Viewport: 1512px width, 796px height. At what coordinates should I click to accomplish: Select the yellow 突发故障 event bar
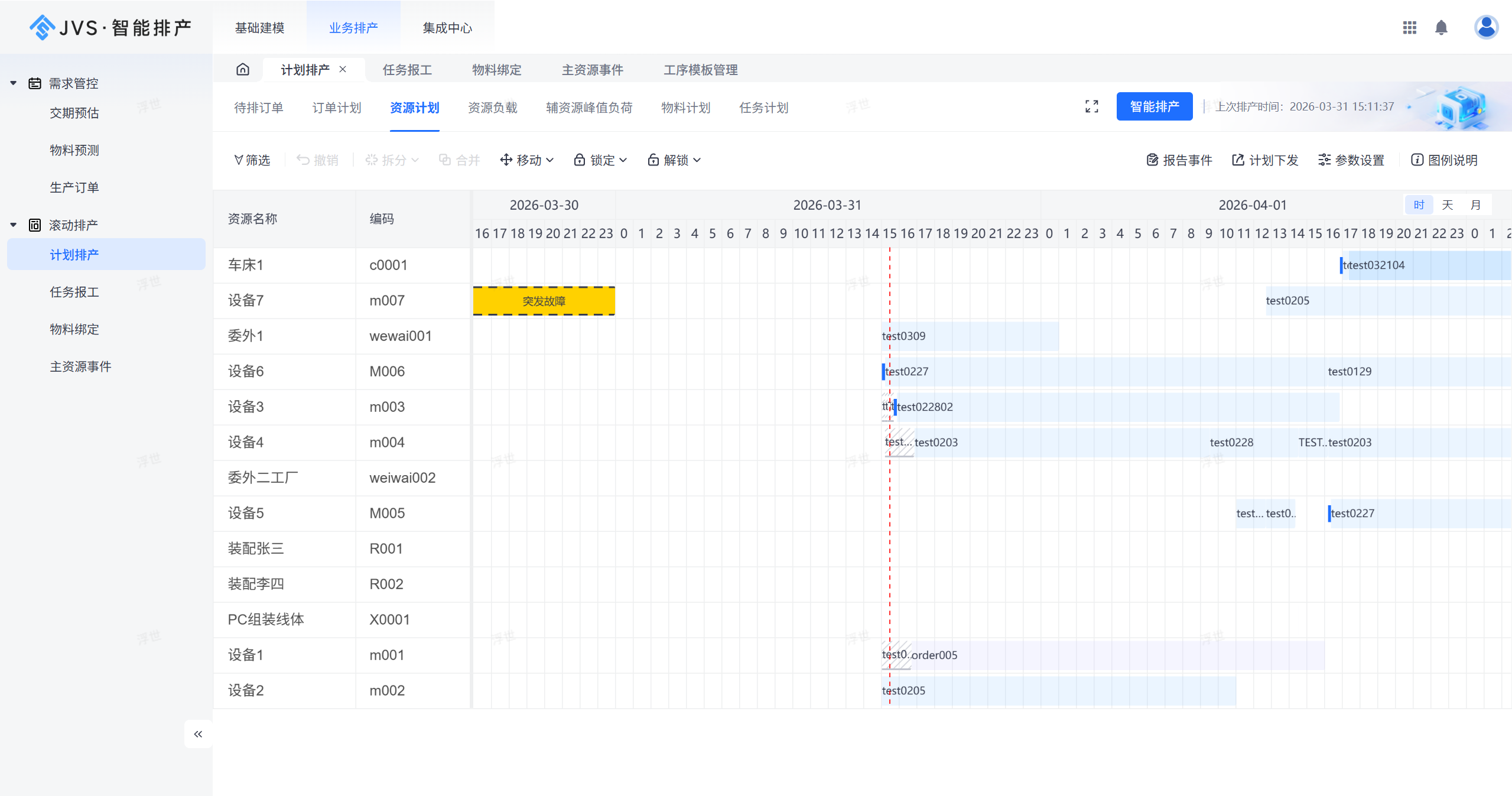pos(544,301)
